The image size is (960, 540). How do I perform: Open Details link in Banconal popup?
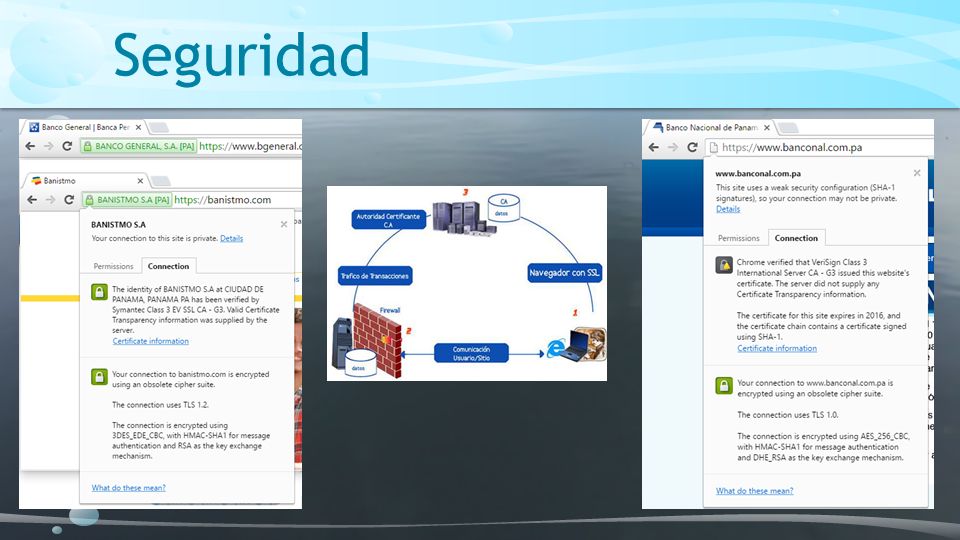(x=728, y=209)
